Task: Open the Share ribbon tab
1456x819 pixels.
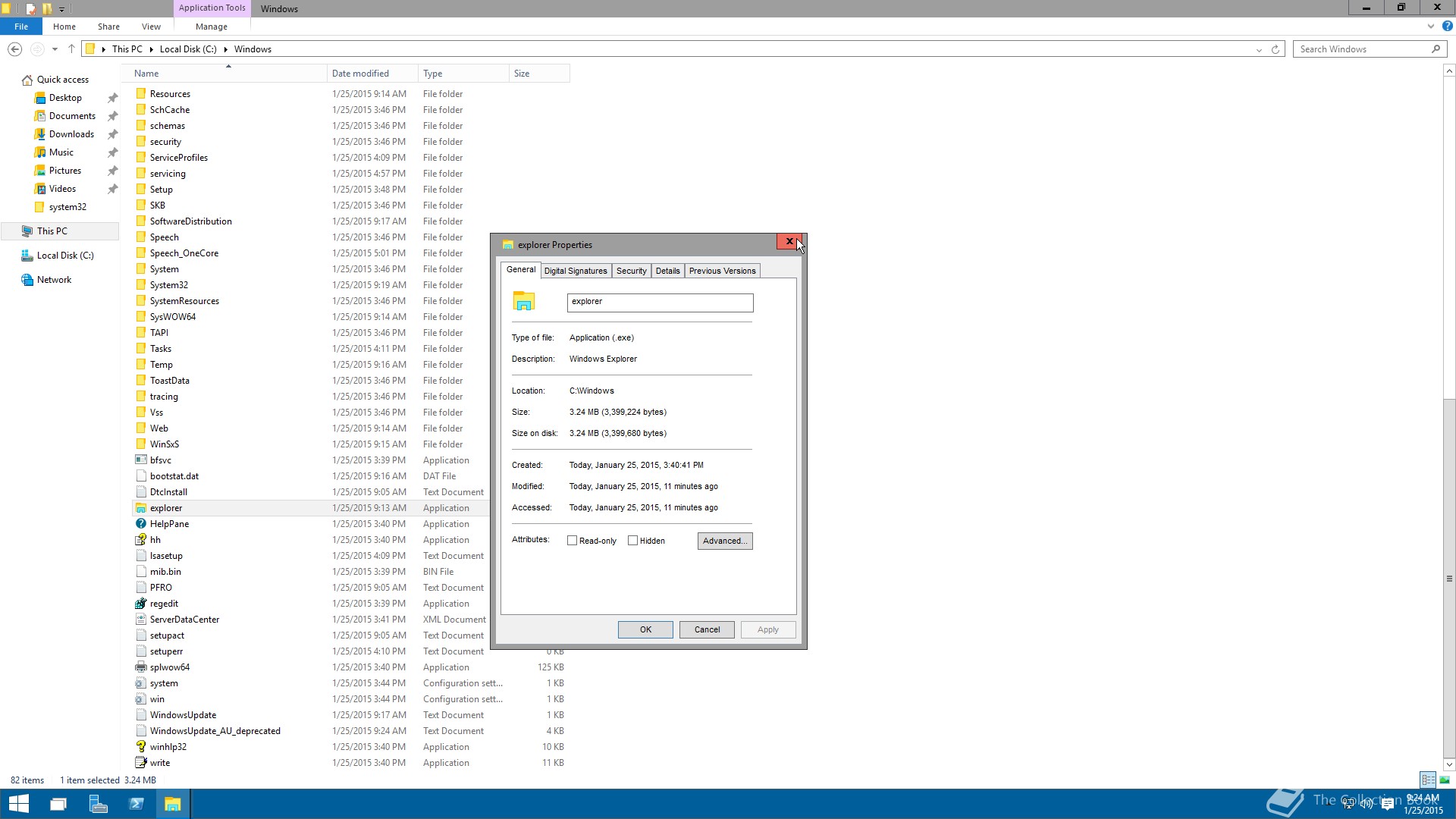Action: 108,27
